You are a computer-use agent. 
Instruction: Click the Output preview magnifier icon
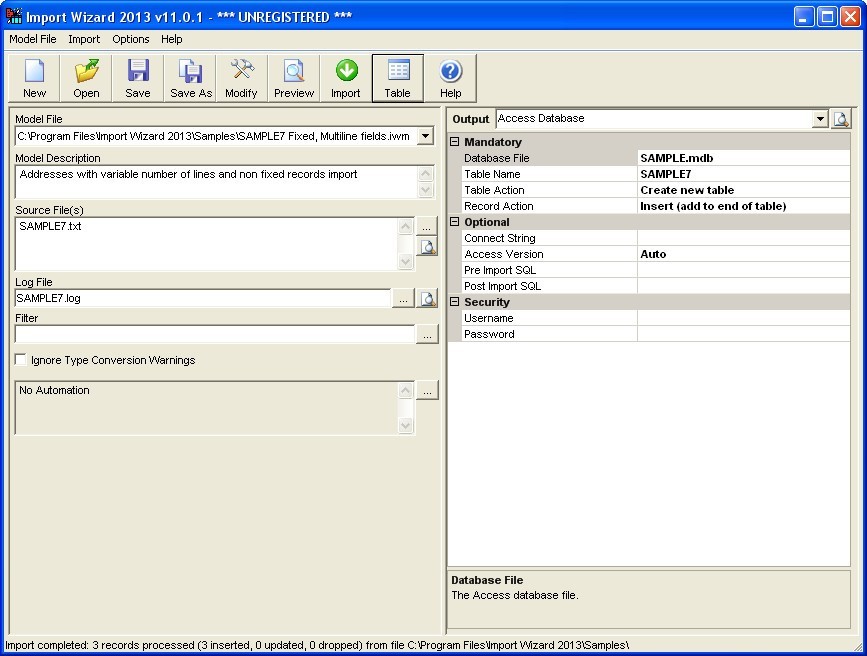pyautogui.click(x=840, y=119)
